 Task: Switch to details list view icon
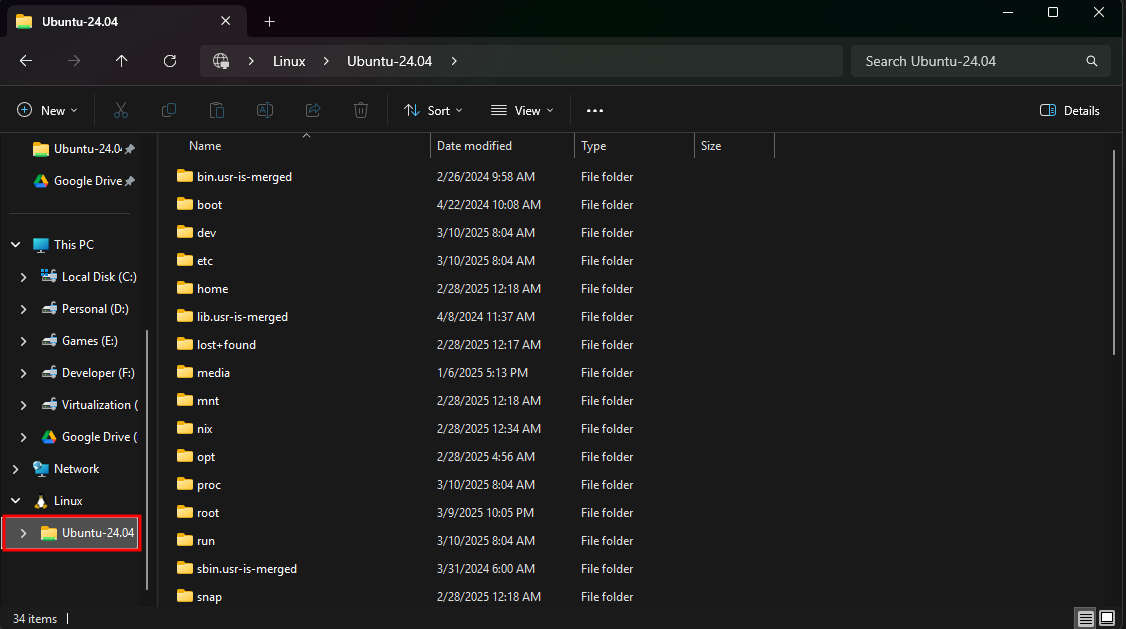(x=1086, y=618)
